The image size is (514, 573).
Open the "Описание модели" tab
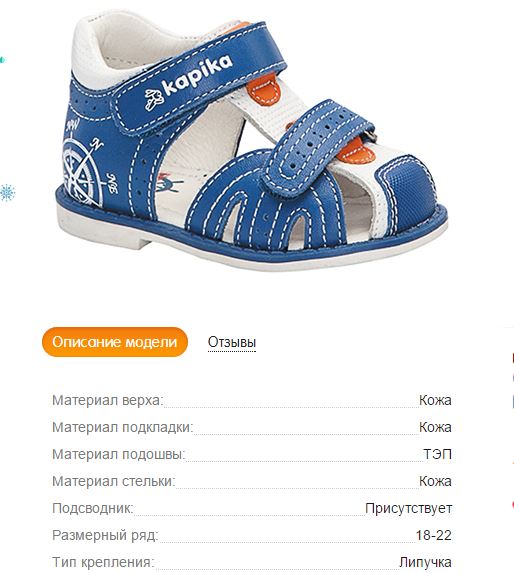tap(115, 342)
